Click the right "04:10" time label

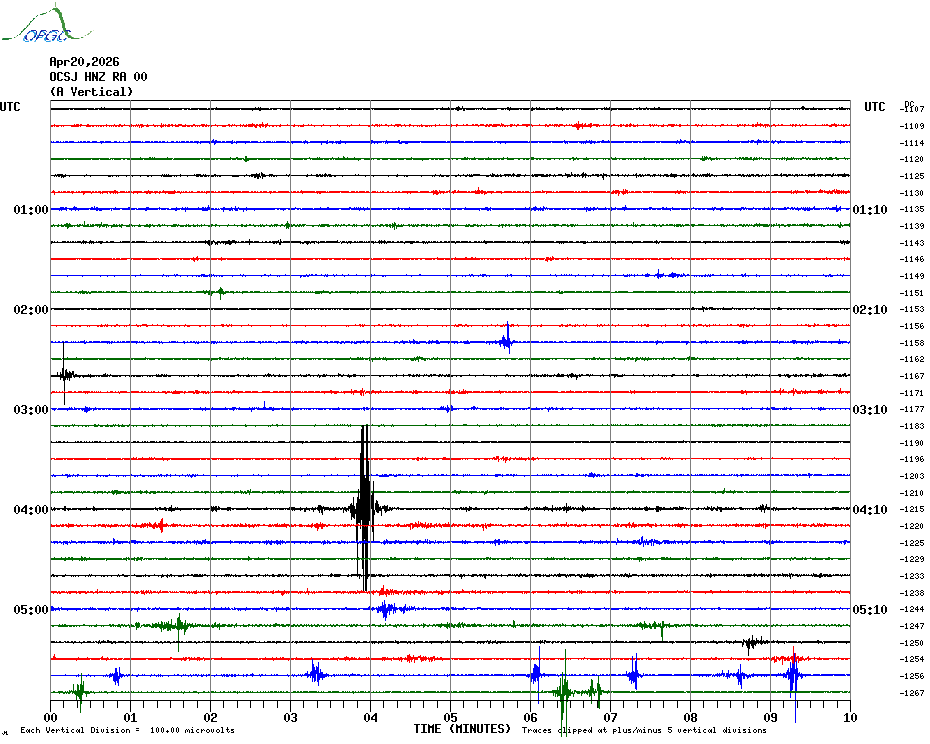click(x=870, y=510)
